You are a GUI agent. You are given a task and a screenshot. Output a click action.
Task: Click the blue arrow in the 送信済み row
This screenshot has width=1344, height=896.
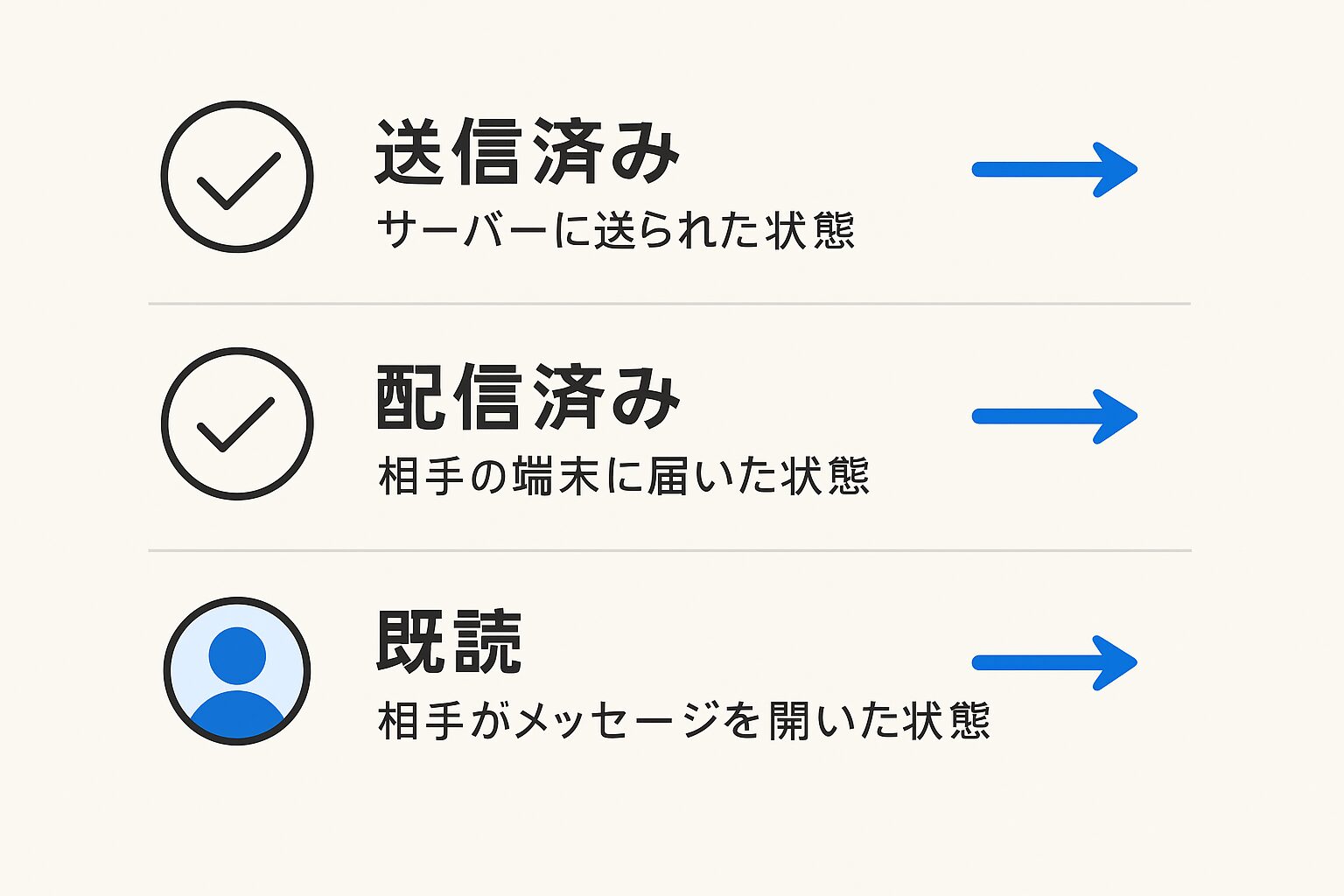1053,170
